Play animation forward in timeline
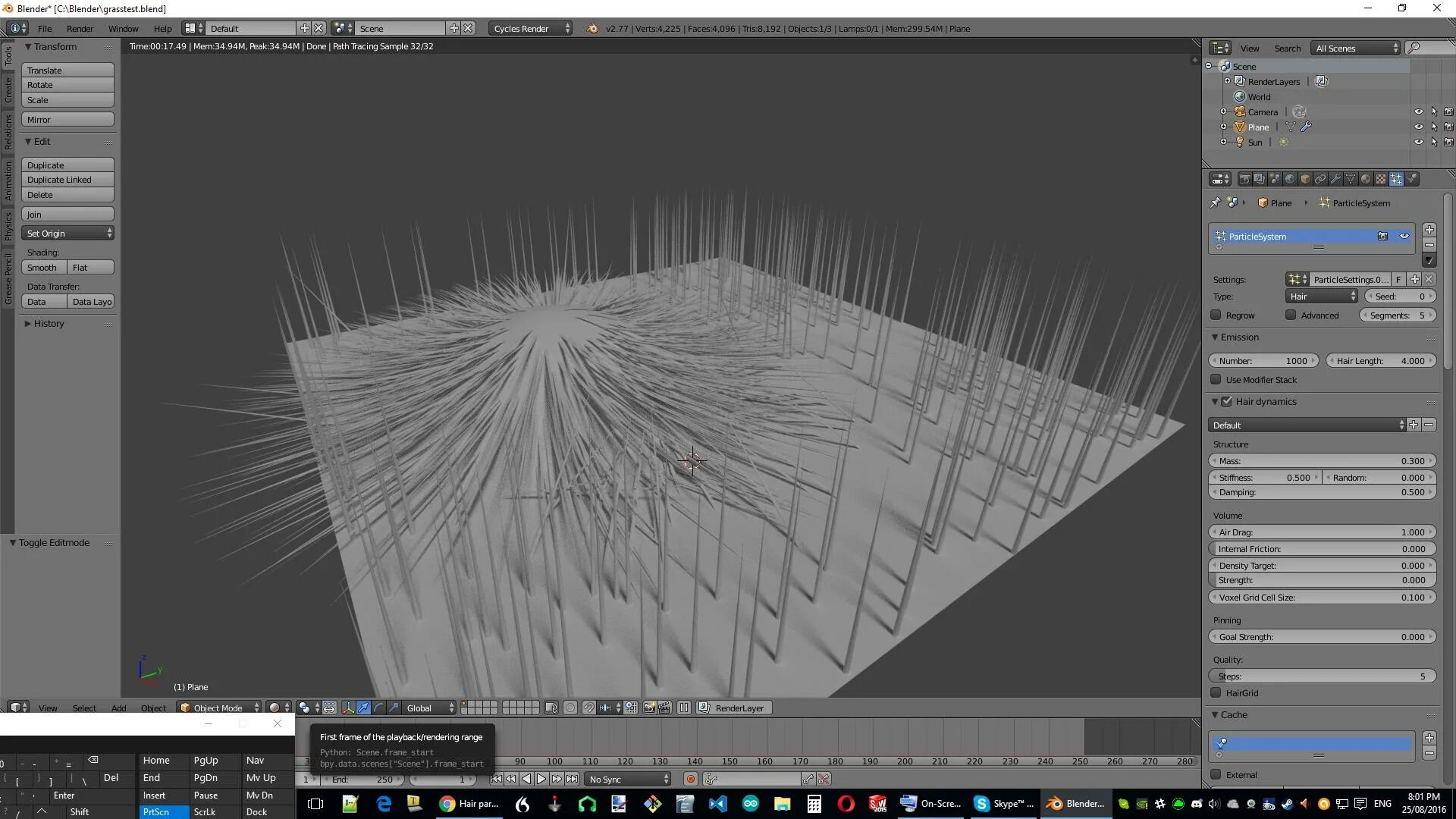Image resolution: width=1456 pixels, height=819 pixels. tap(541, 779)
